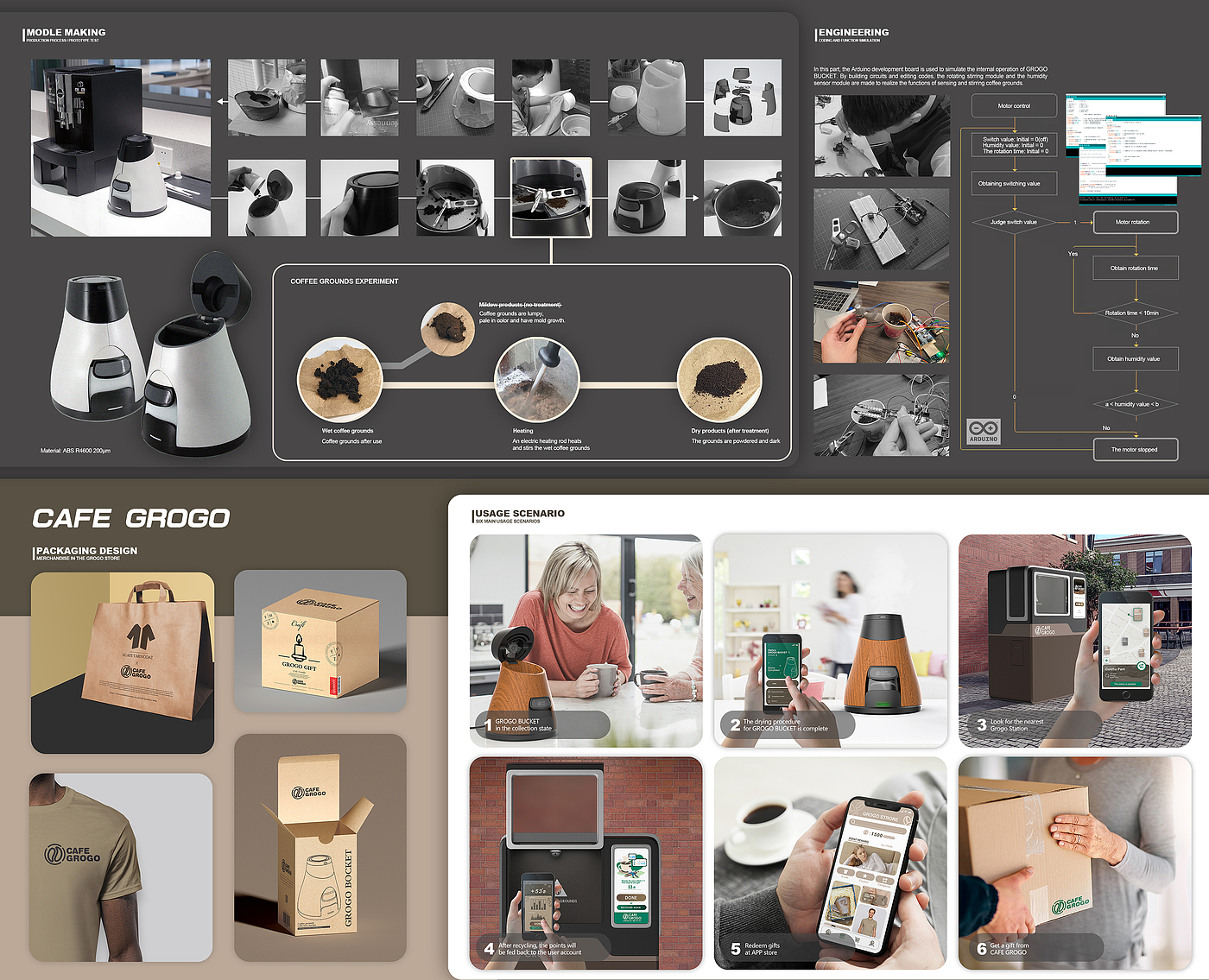Select the Motor control flowchart box
Screen dimensions: 1209x980
tap(1014, 106)
